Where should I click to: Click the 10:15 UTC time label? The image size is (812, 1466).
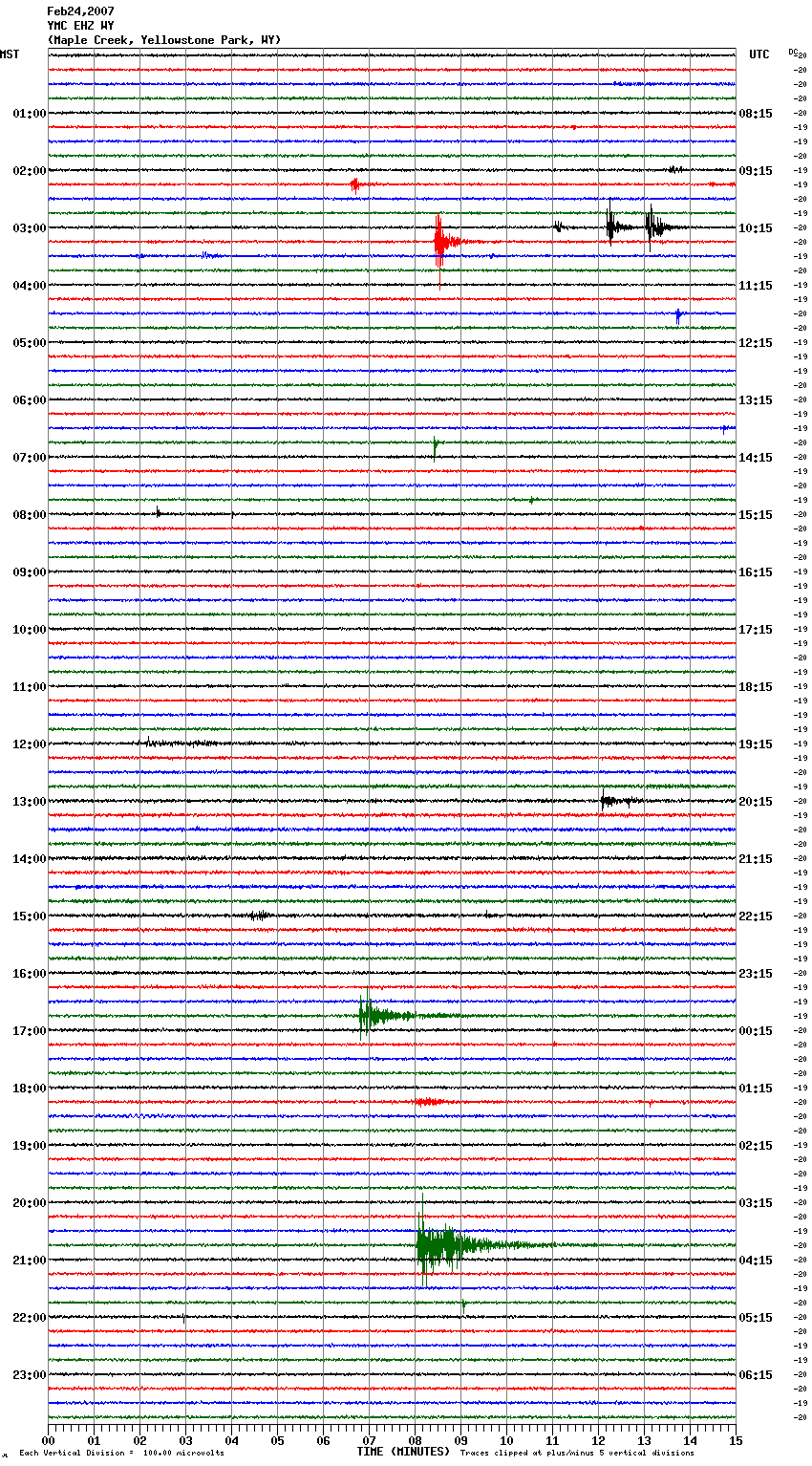(756, 227)
